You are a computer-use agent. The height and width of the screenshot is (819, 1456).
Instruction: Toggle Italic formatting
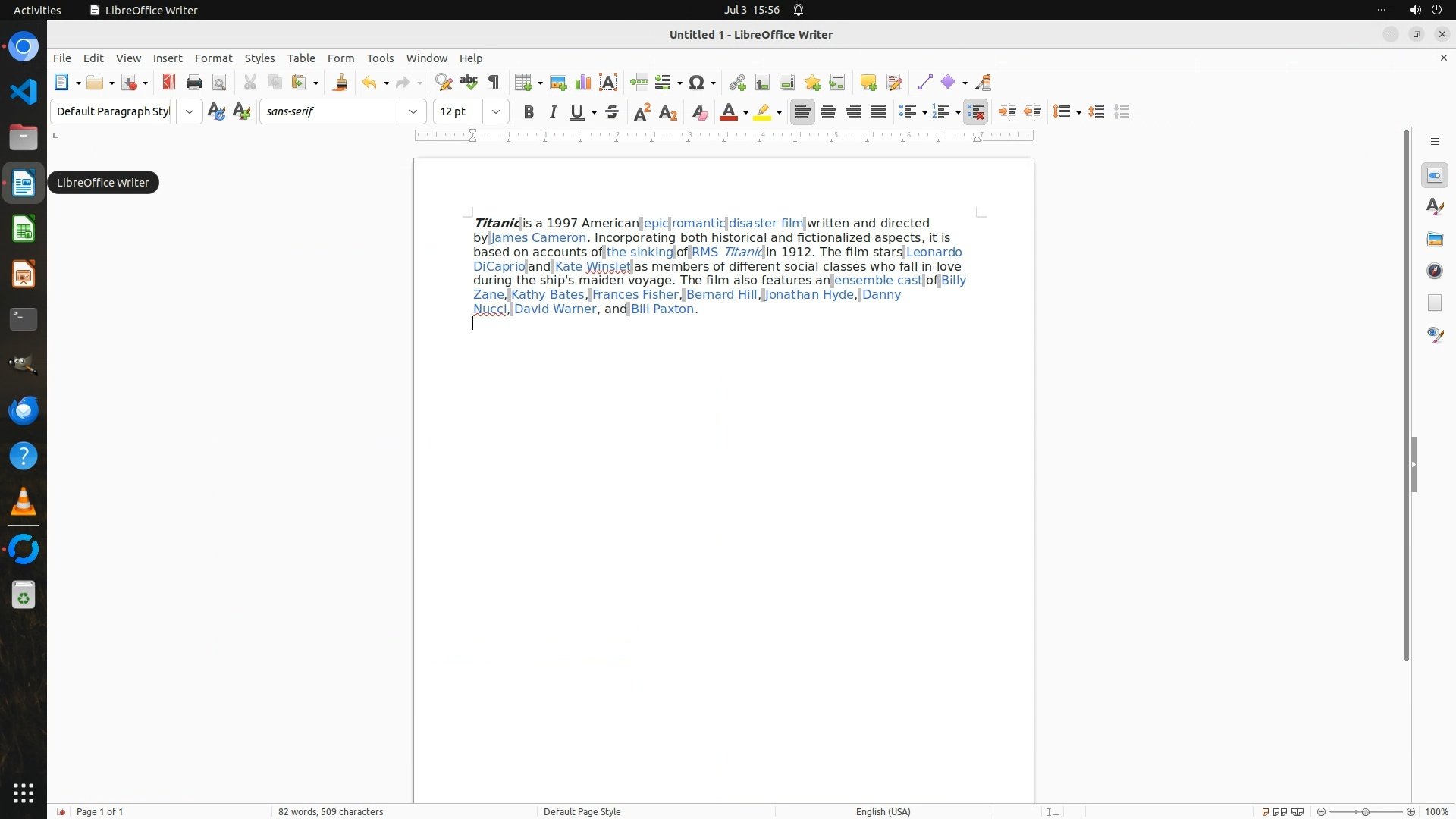point(553,112)
